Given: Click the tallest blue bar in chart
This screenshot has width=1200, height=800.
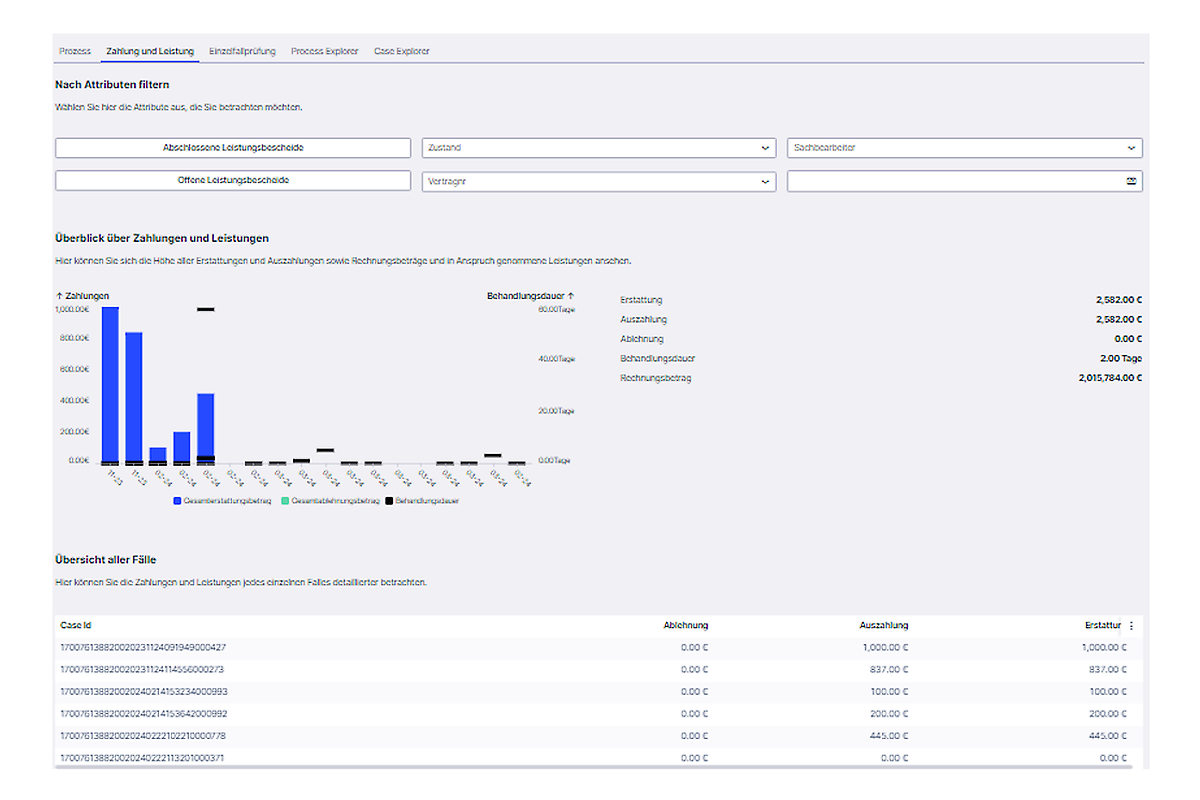Looking at the screenshot, I should coord(110,385).
